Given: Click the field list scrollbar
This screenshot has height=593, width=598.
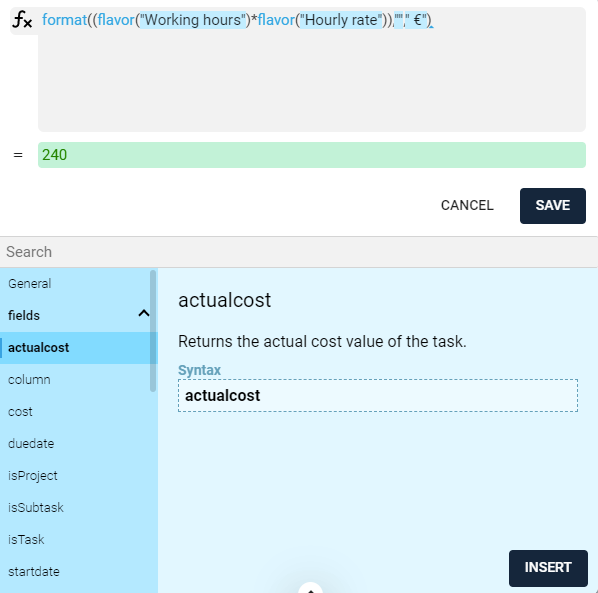Looking at the screenshot, I should [x=153, y=331].
